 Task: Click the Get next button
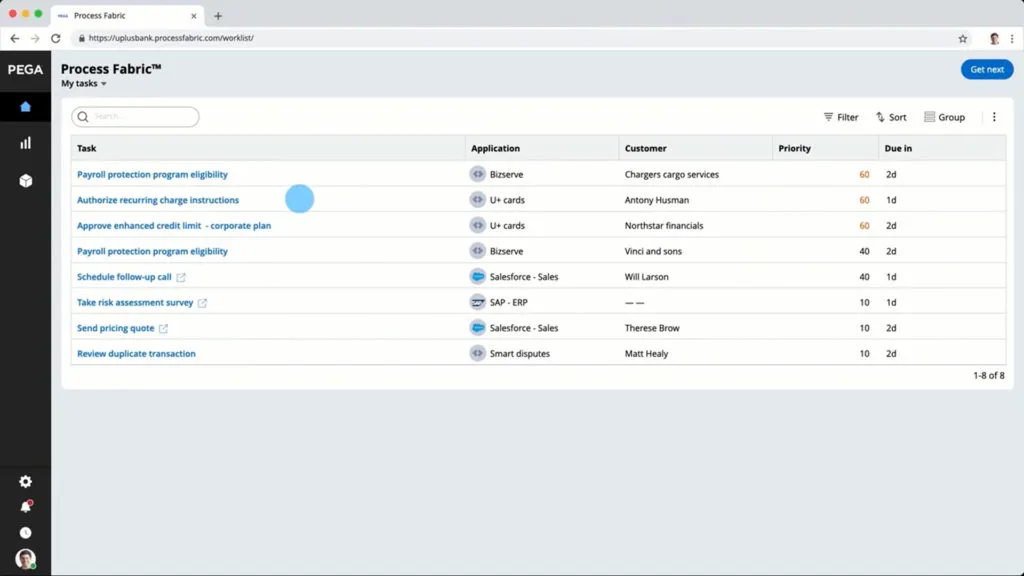click(987, 69)
